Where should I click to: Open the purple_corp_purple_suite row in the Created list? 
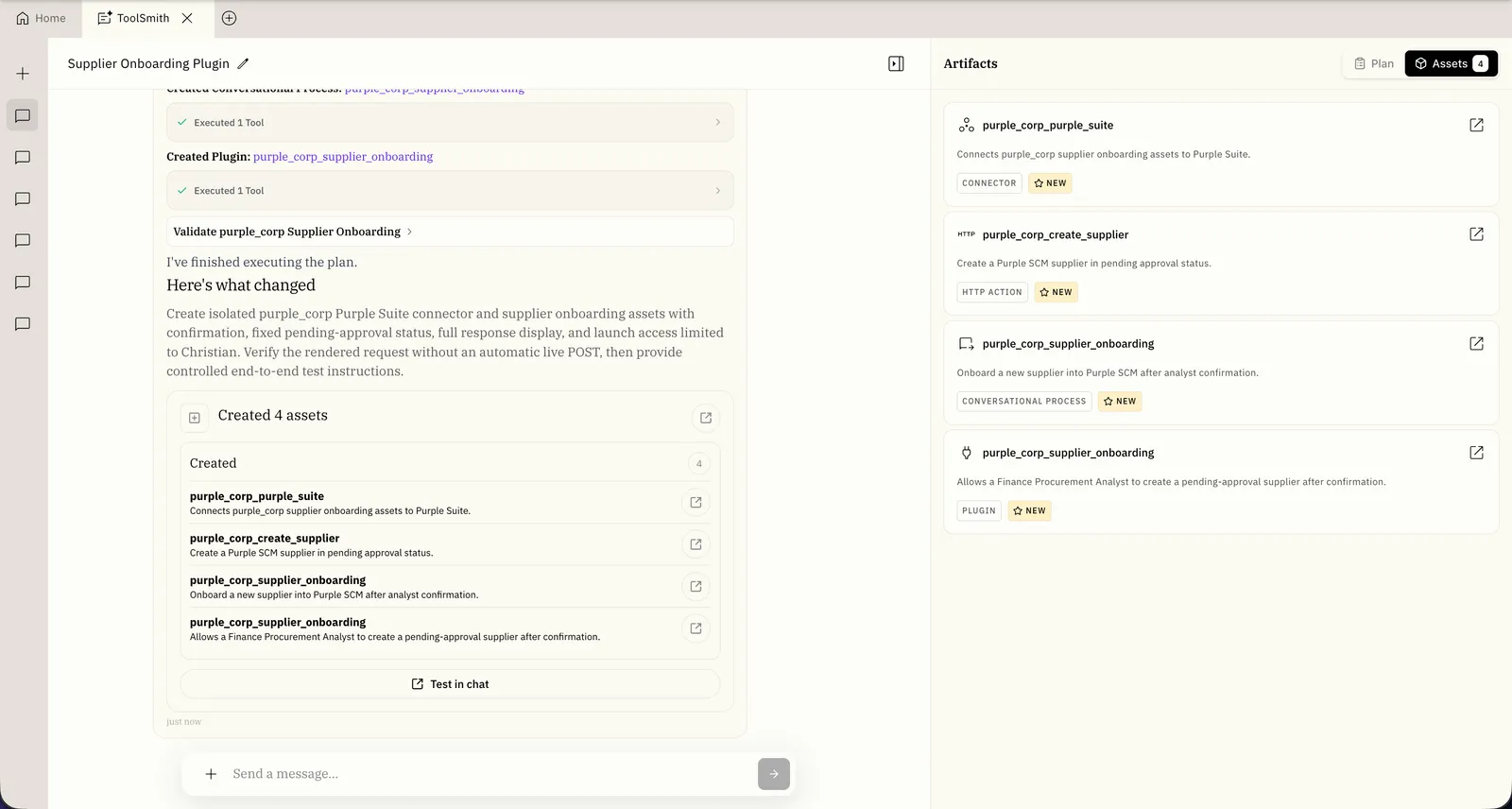point(696,503)
